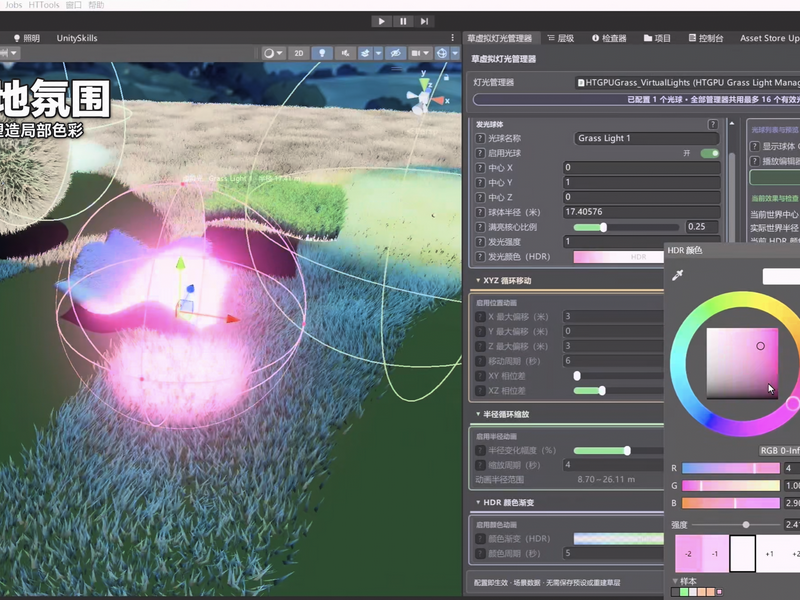Image resolution: width=800 pixels, height=600 pixels.
Task: Click the Step forward button
Action: click(424, 21)
